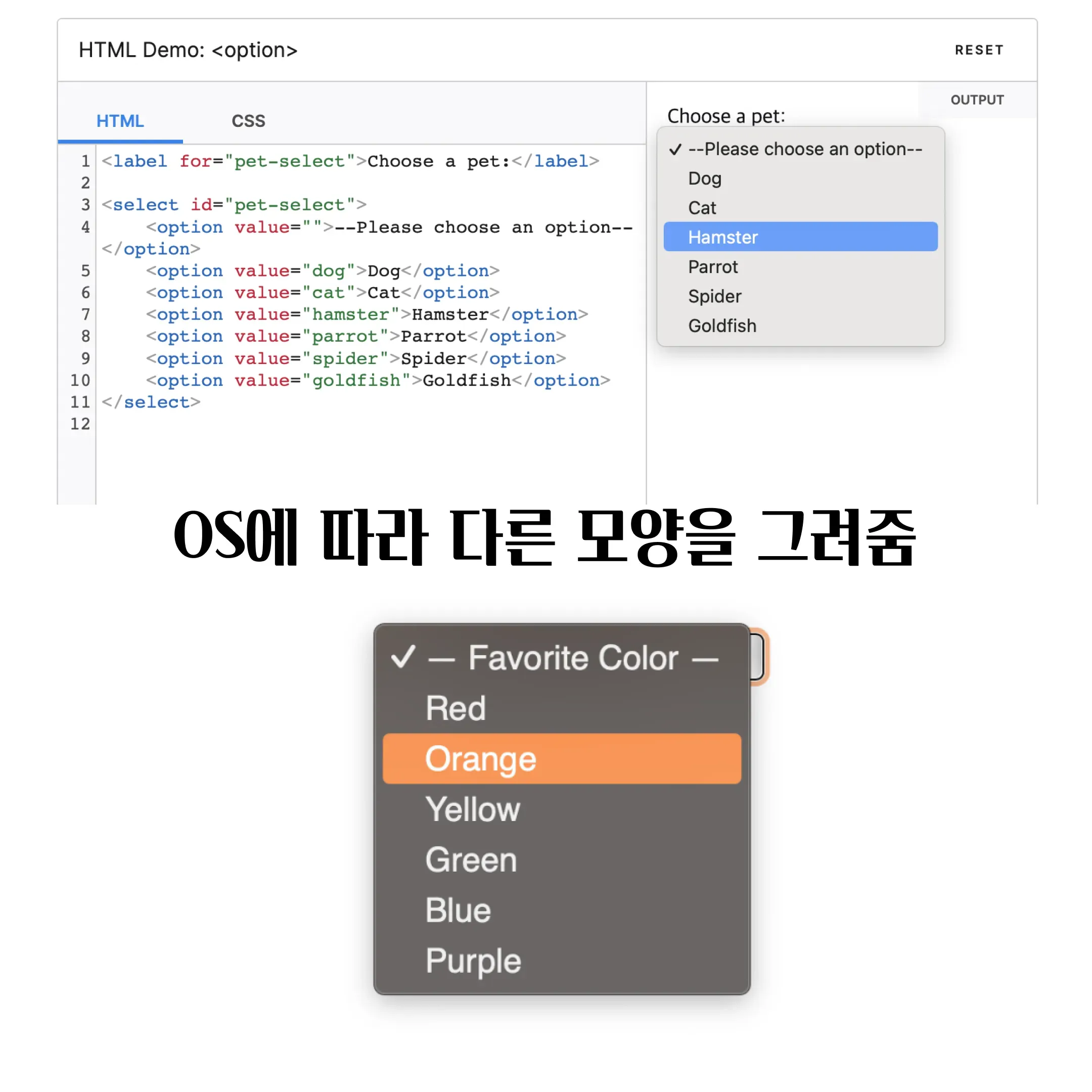The image size is (1092, 1092).
Task: Select Goldfish from the pet options
Action: (722, 326)
